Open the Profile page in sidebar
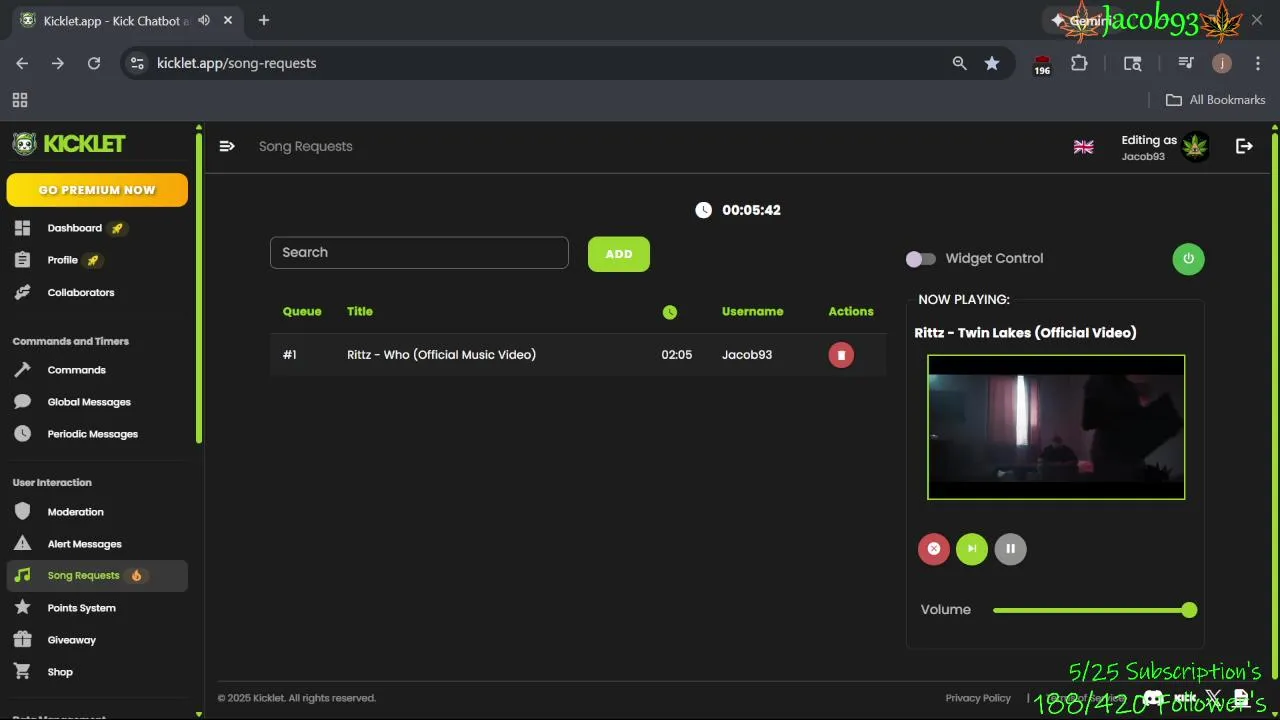The height and width of the screenshot is (720, 1280). 62,260
